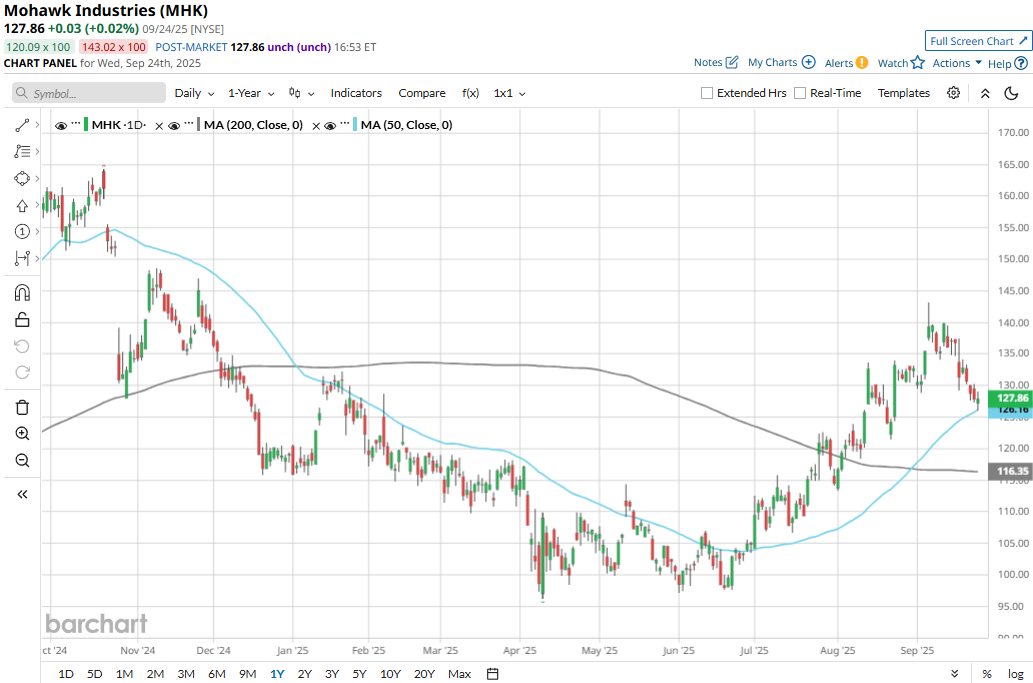
Task: Click the double down chevron icon
Action: coord(955,674)
